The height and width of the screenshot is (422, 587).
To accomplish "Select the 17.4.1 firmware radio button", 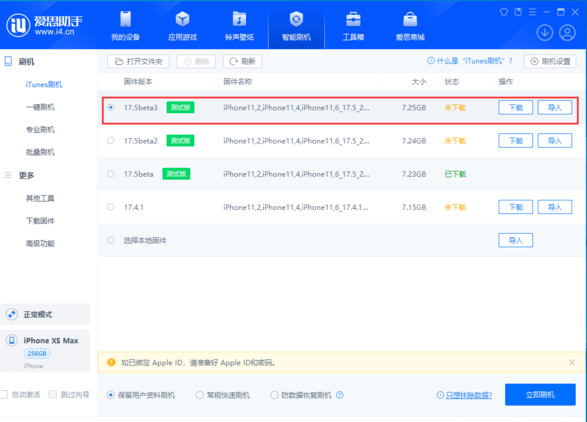I will [111, 207].
